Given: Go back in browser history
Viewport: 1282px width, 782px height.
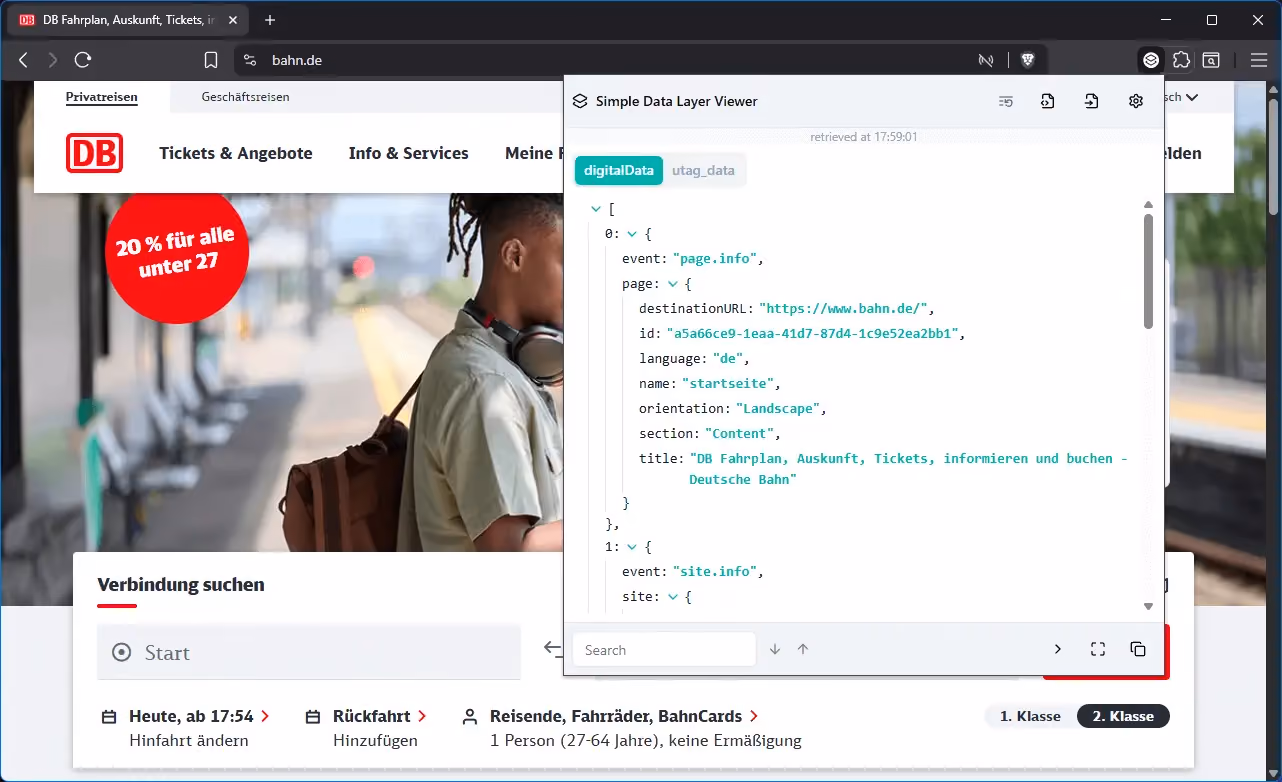Looking at the screenshot, I should point(23,60).
